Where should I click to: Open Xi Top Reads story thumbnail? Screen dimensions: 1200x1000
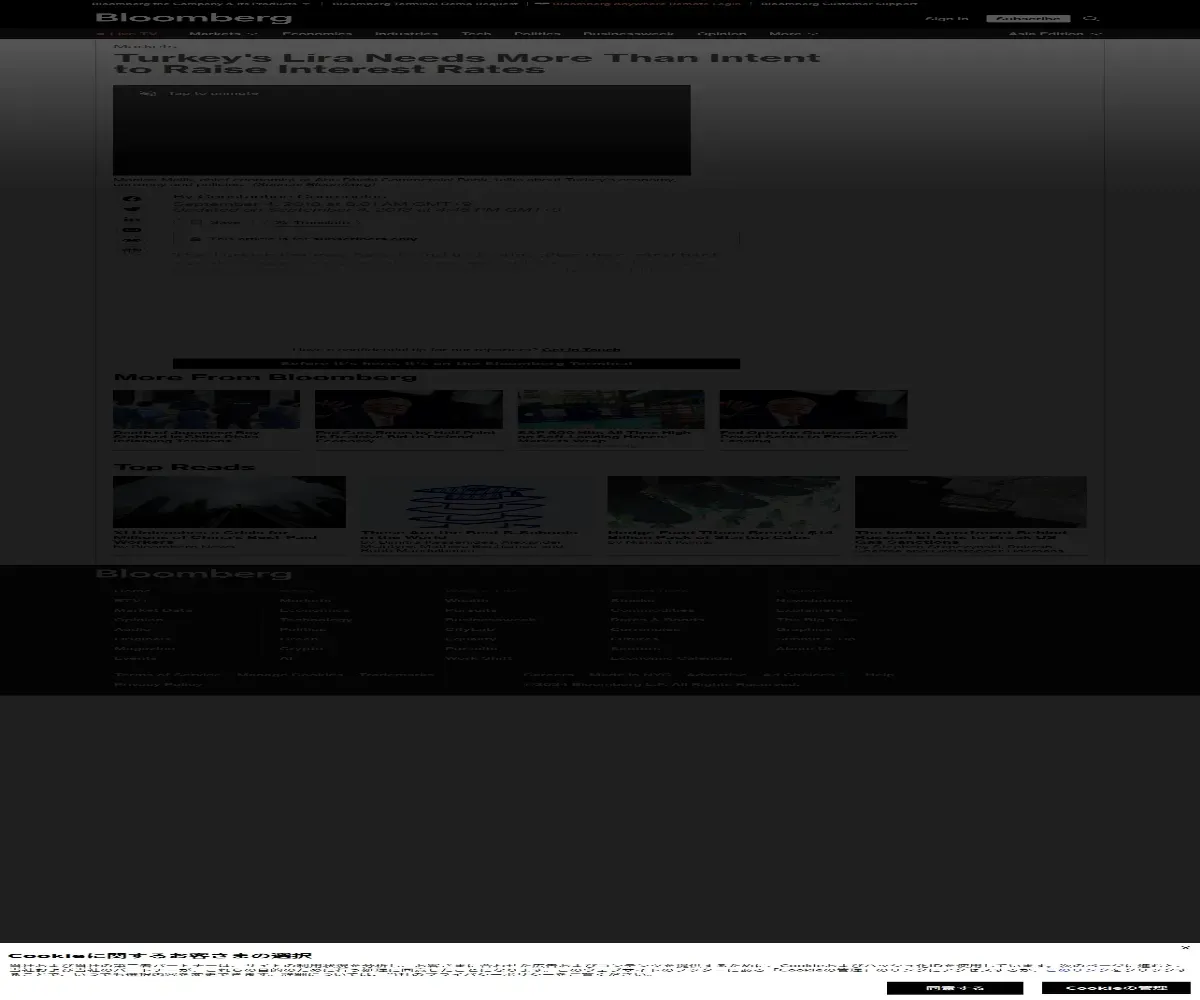click(x=229, y=501)
